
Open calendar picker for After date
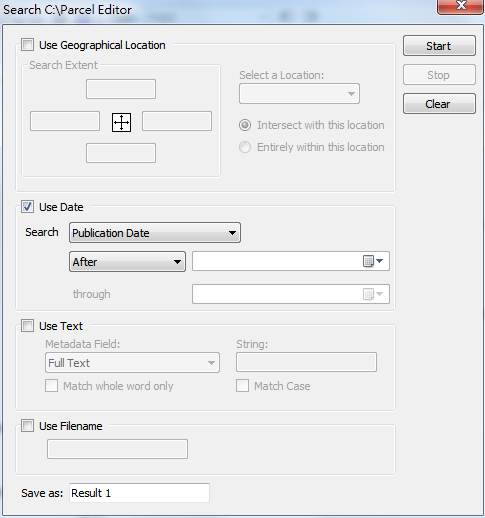(x=373, y=261)
